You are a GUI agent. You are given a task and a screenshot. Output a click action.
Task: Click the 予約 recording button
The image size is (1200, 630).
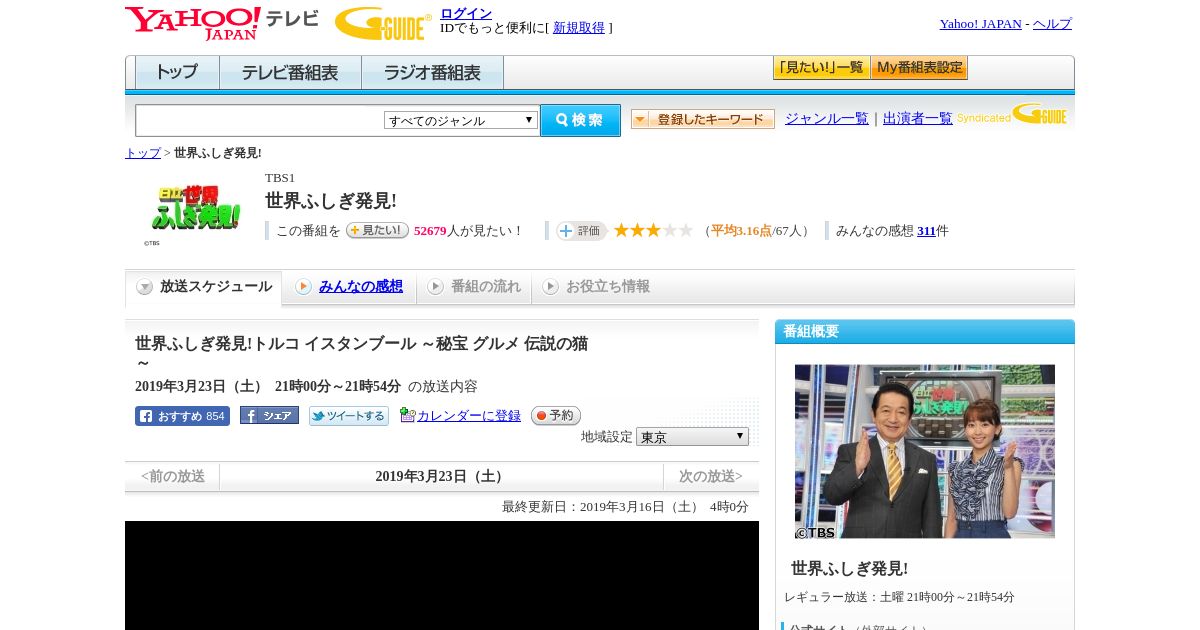pos(555,416)
